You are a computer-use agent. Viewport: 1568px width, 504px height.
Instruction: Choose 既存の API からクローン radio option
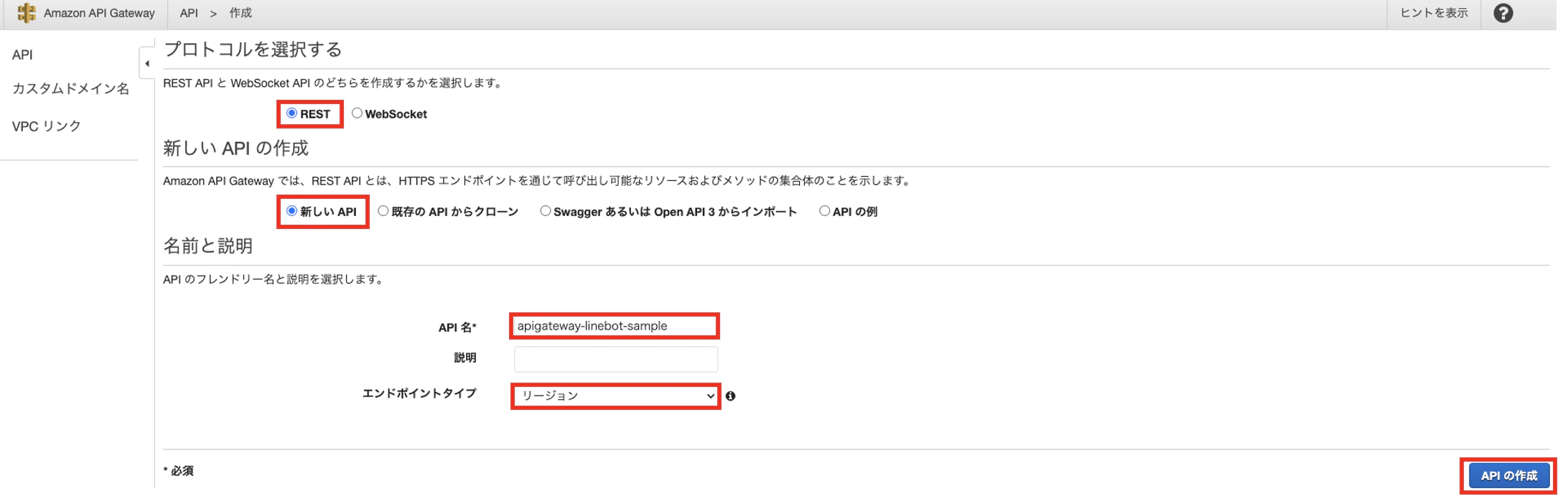383,211
